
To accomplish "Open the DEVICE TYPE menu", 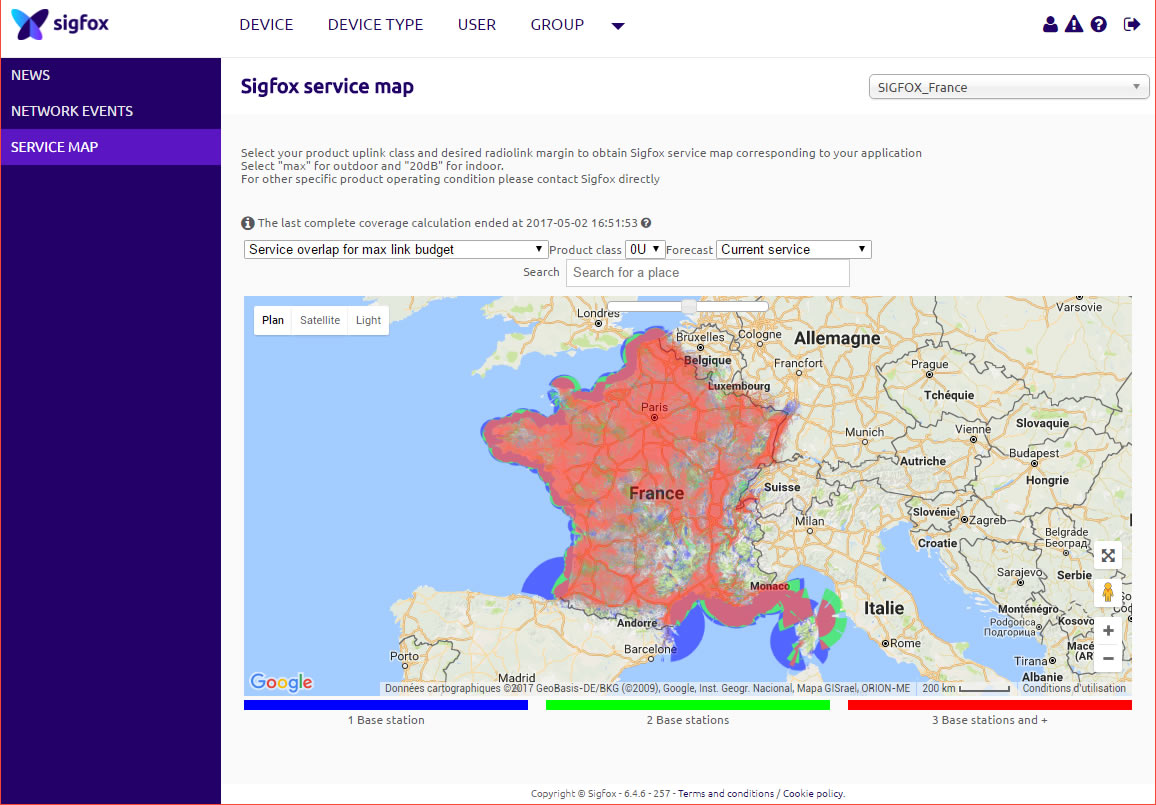I will tap(375, 25).
